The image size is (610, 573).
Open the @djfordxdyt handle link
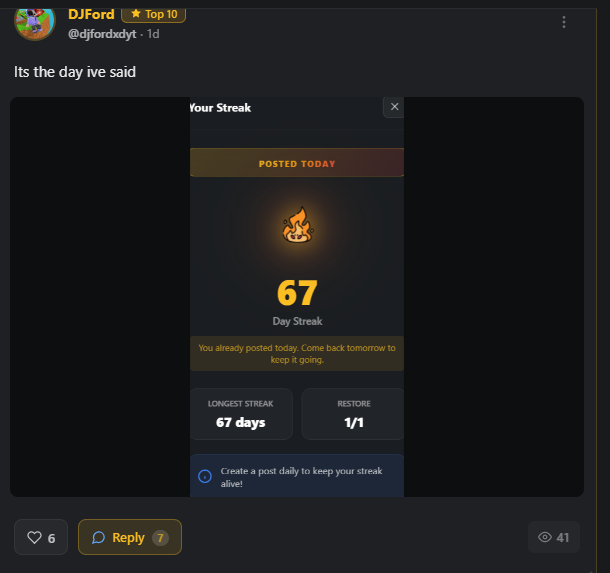(102, 34)
